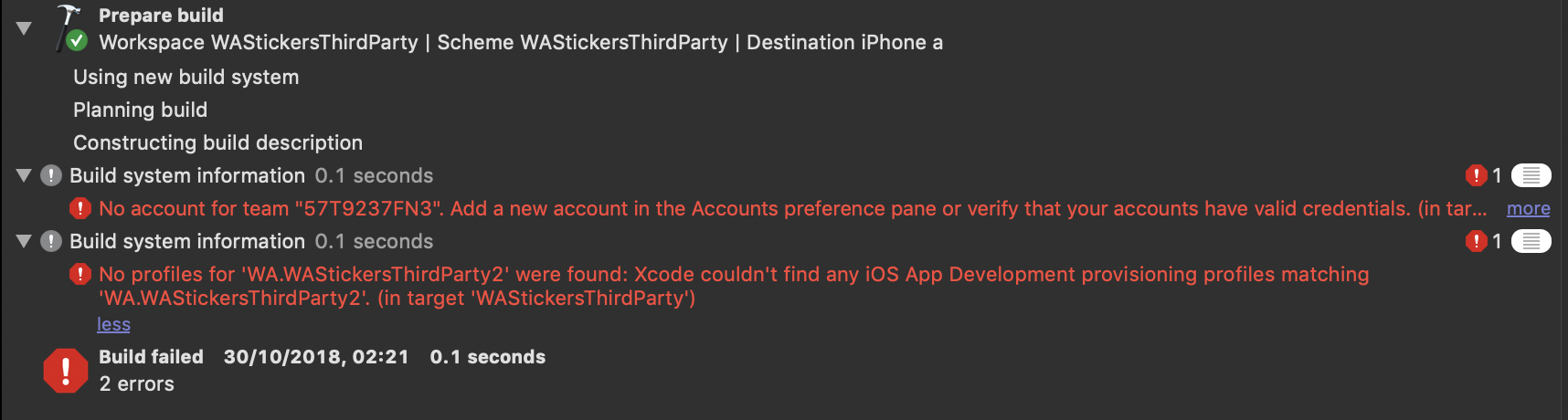1568x420 pixels.
Task: Toggle the transcript button on the second Build system information row
Action: point(1531,241)
